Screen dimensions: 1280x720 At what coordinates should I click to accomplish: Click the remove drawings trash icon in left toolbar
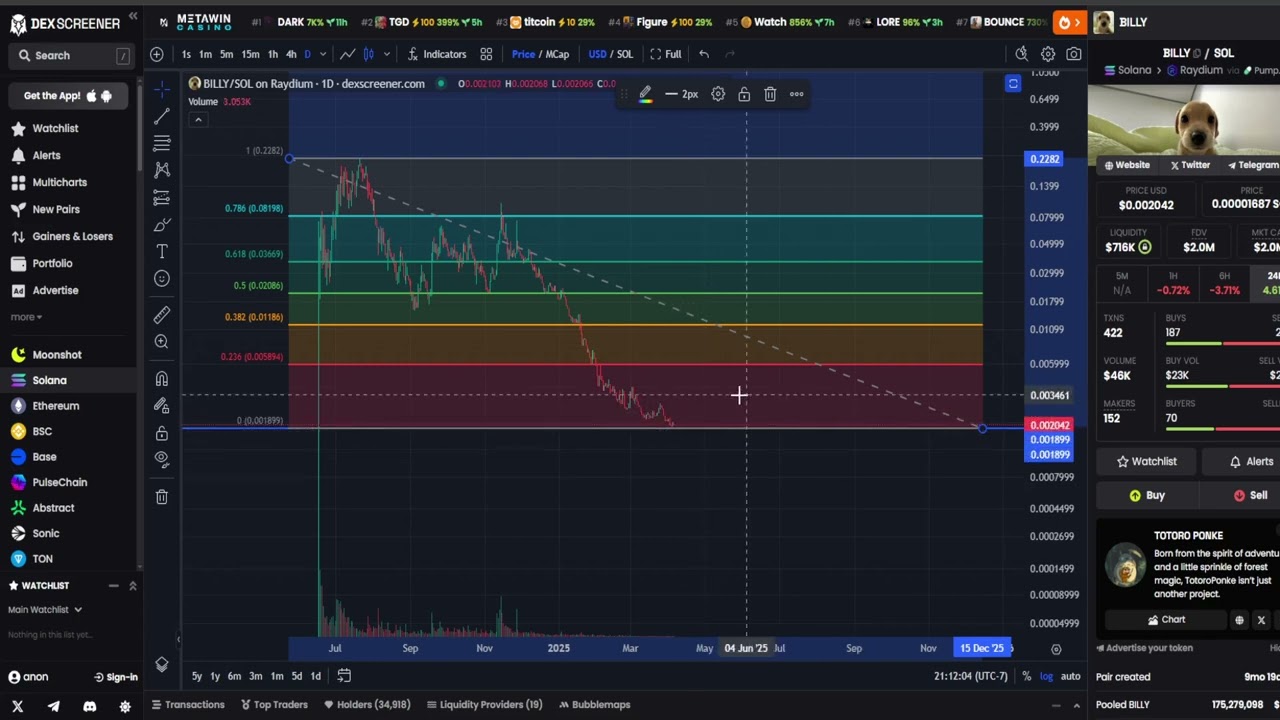(x=162, y=496)
